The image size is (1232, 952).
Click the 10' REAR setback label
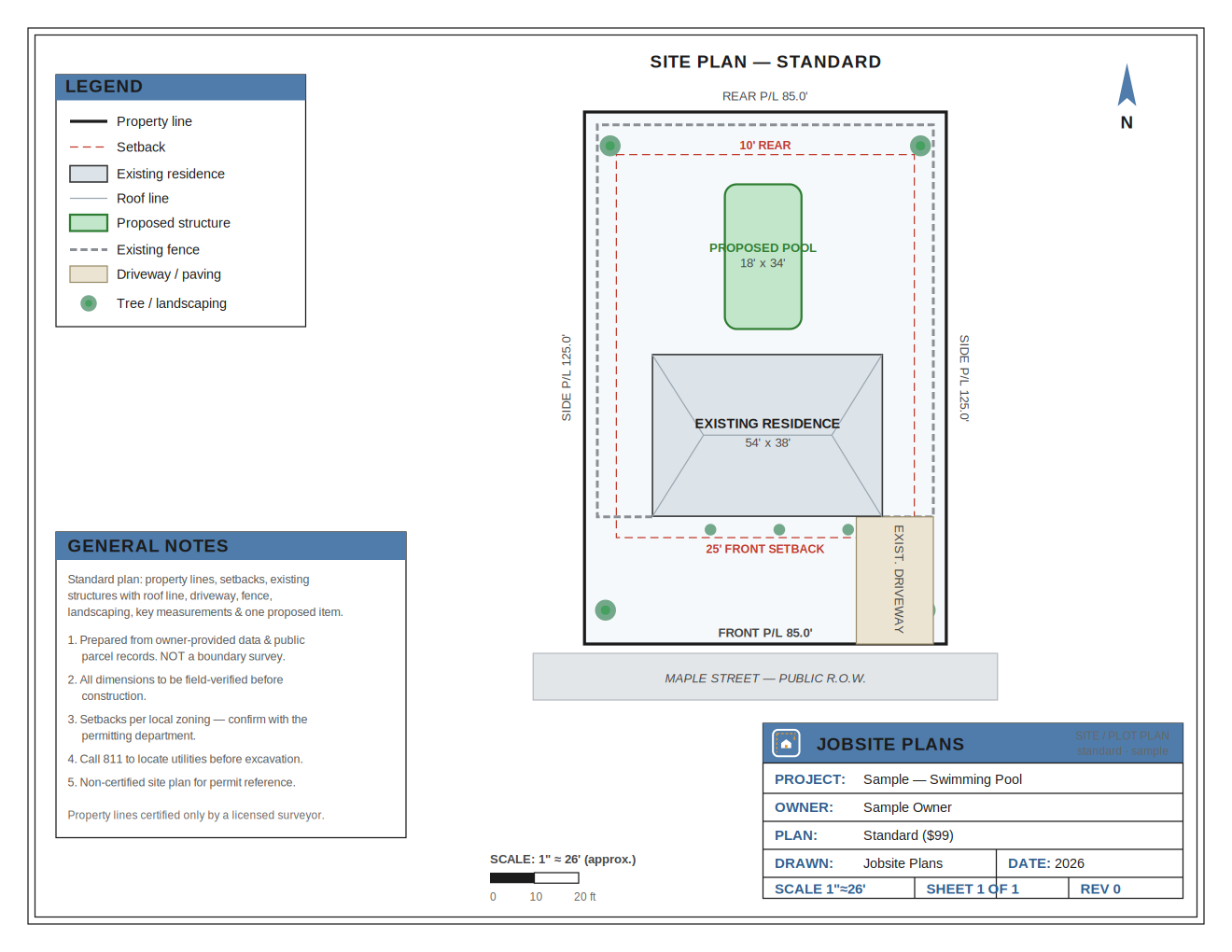coord(765,146)
